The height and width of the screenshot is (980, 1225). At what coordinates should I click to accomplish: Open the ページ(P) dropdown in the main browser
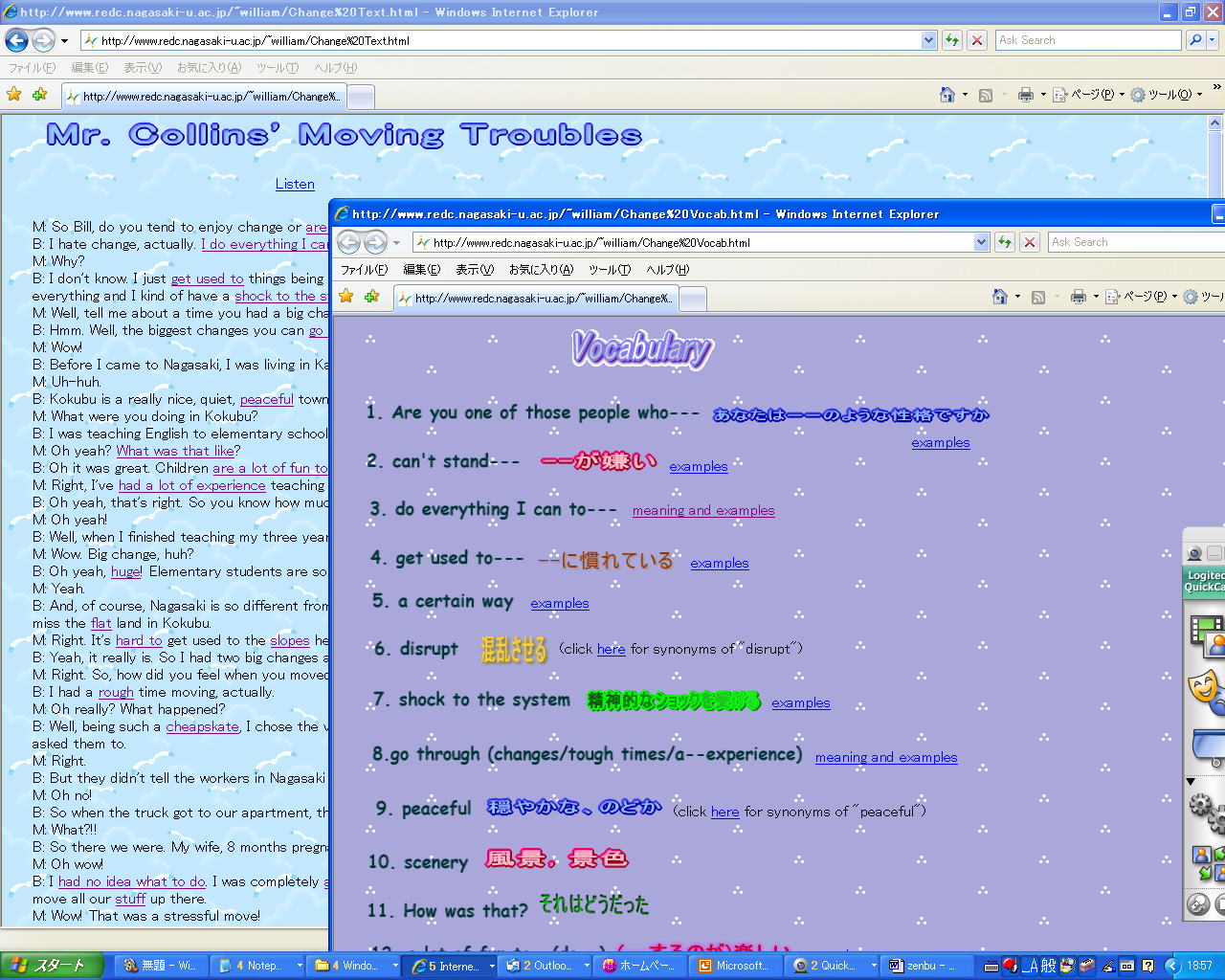coord(1089,95)
